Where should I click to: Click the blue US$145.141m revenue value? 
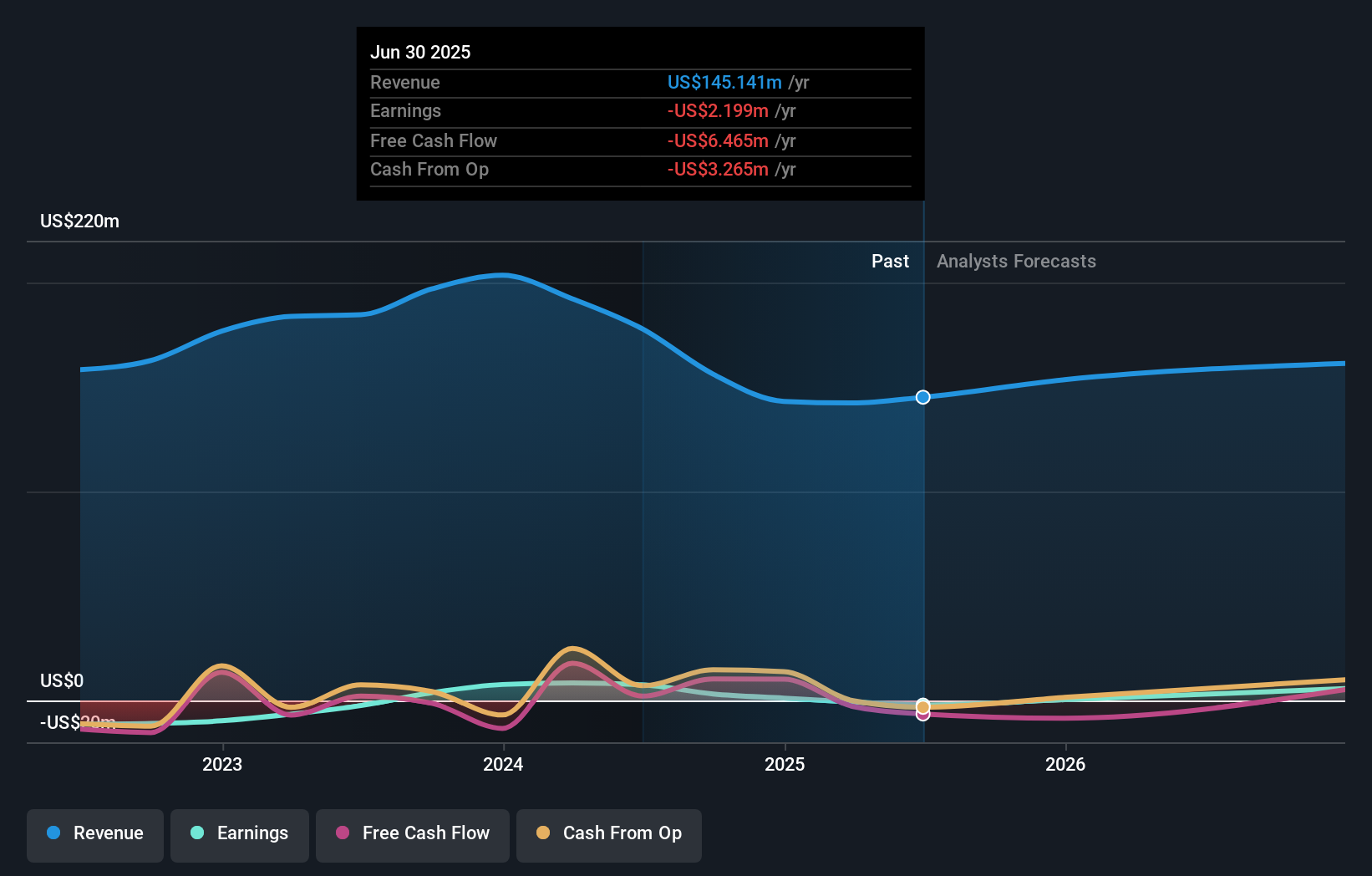724,83
